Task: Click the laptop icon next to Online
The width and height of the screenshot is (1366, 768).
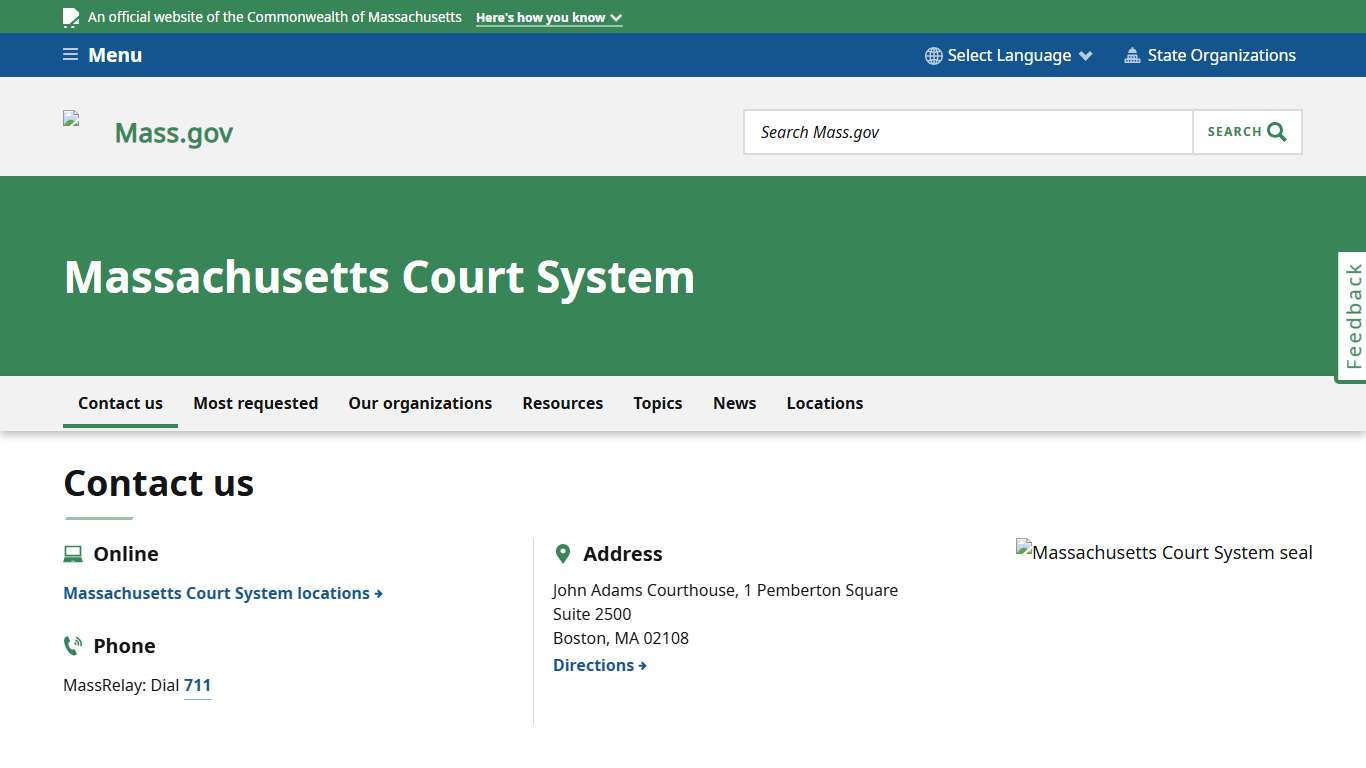Action: (x=71, y=553)
